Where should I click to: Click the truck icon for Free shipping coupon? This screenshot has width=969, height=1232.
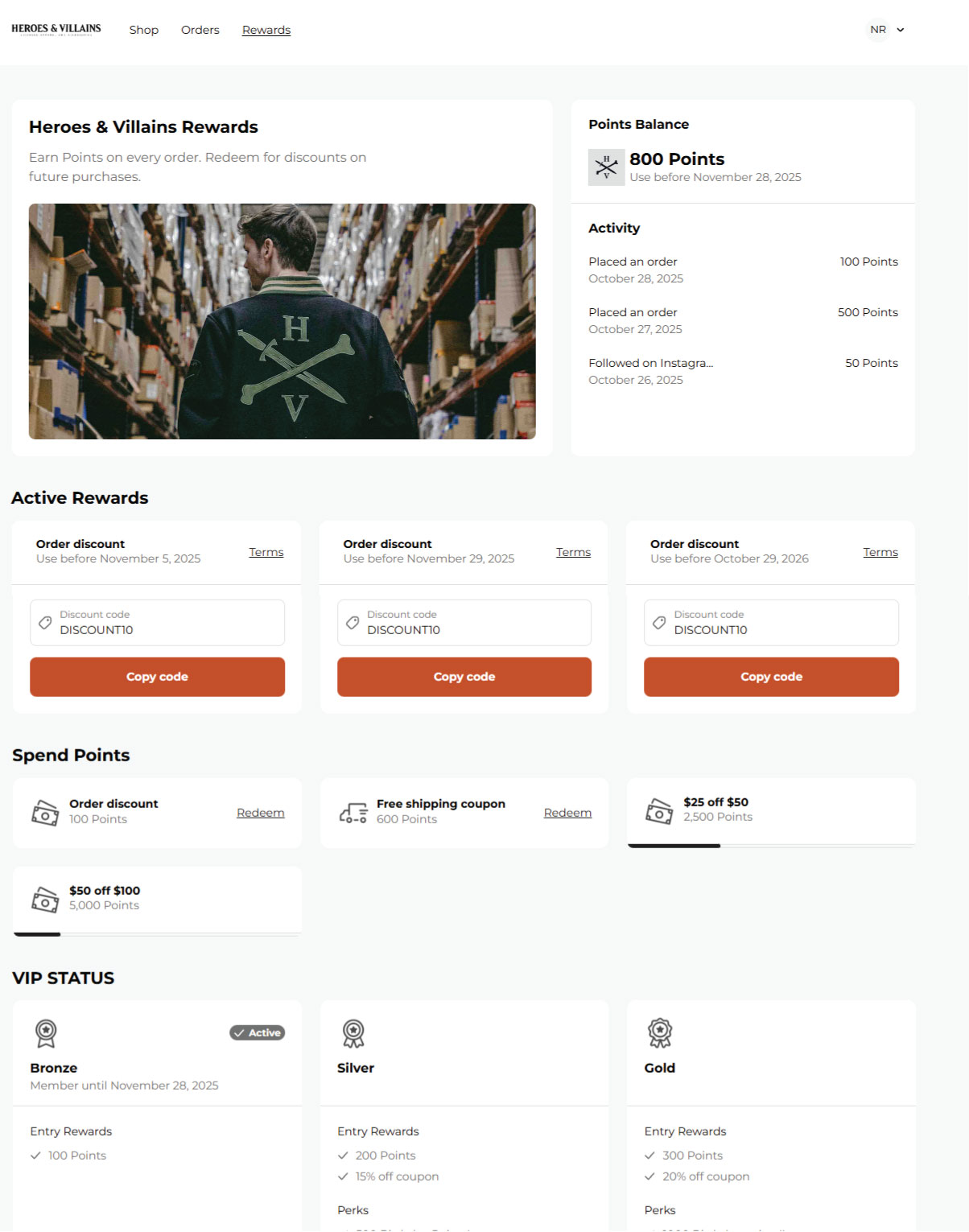pyautogui.click(x=353, y=812)
